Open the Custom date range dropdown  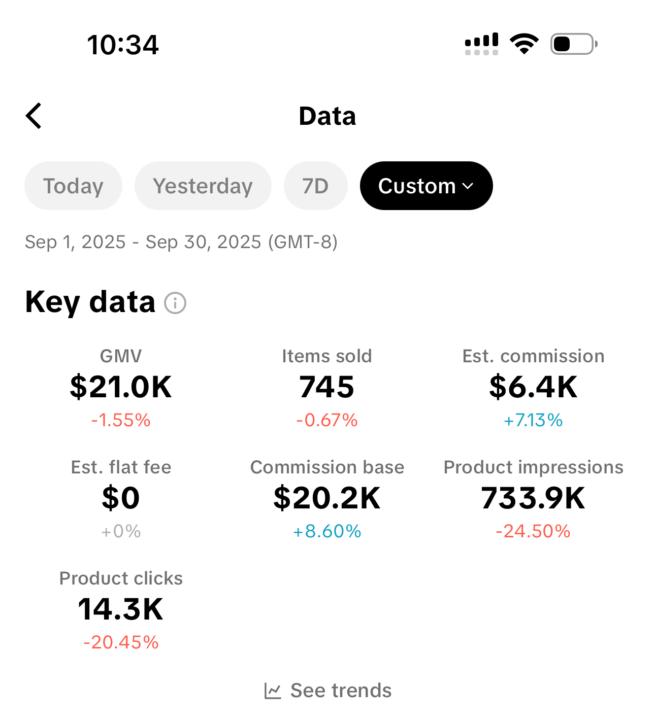click(x=426, y=186)
